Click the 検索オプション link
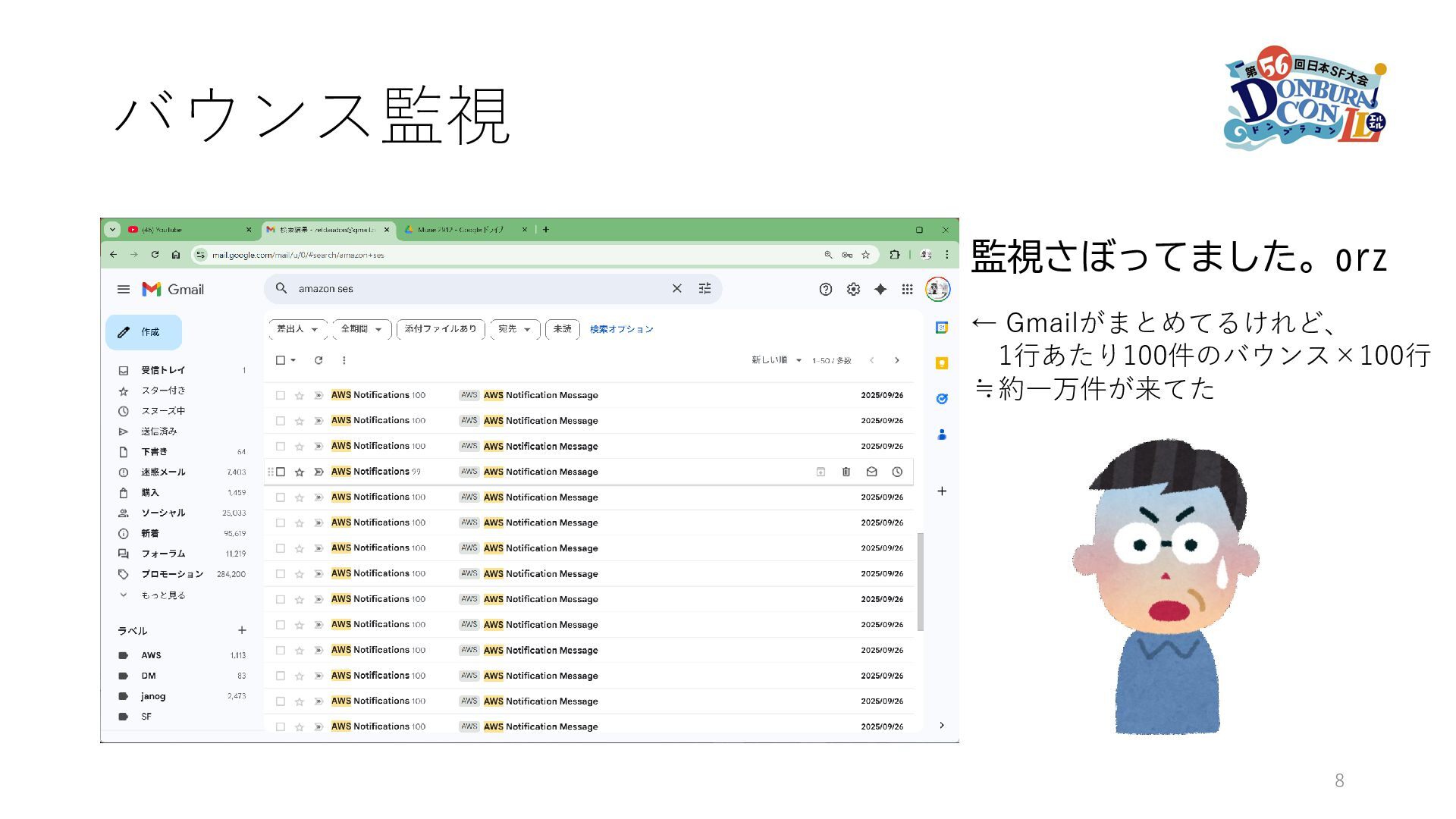The width and height of the screenshot is (1456, 819). [621, 329]
